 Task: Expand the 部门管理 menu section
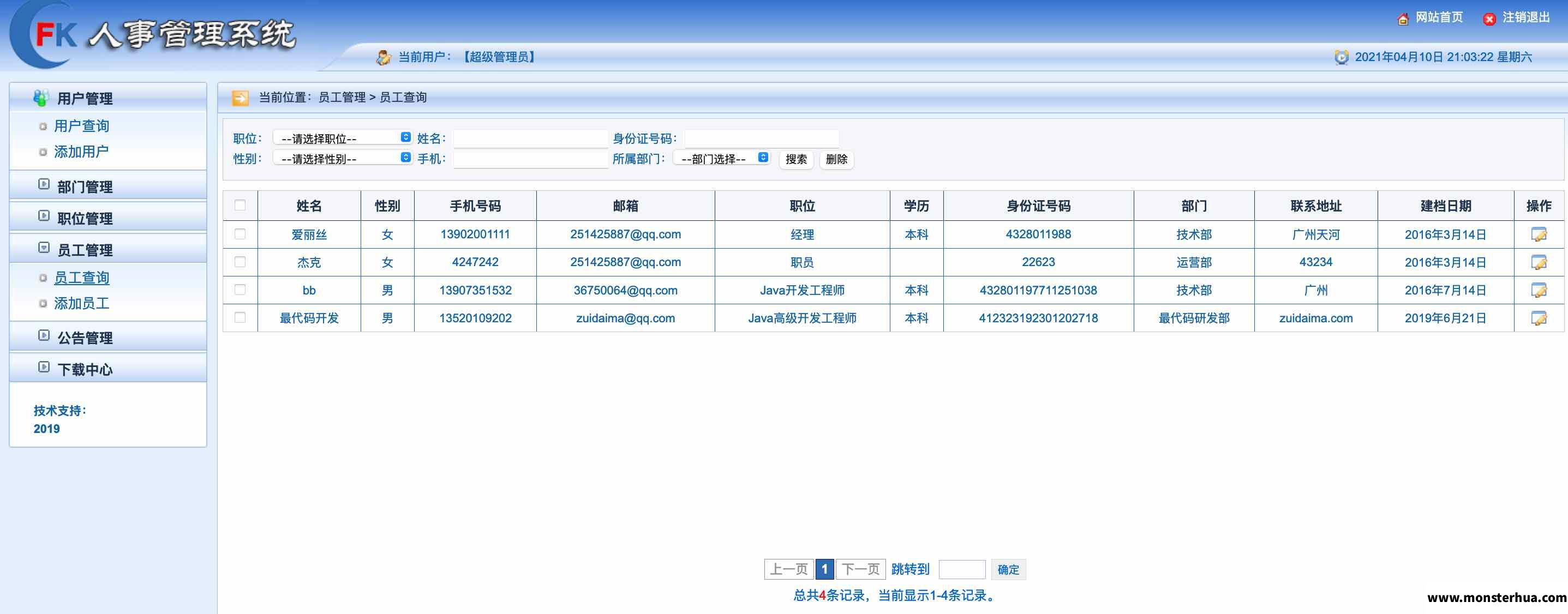pos(107,186)
